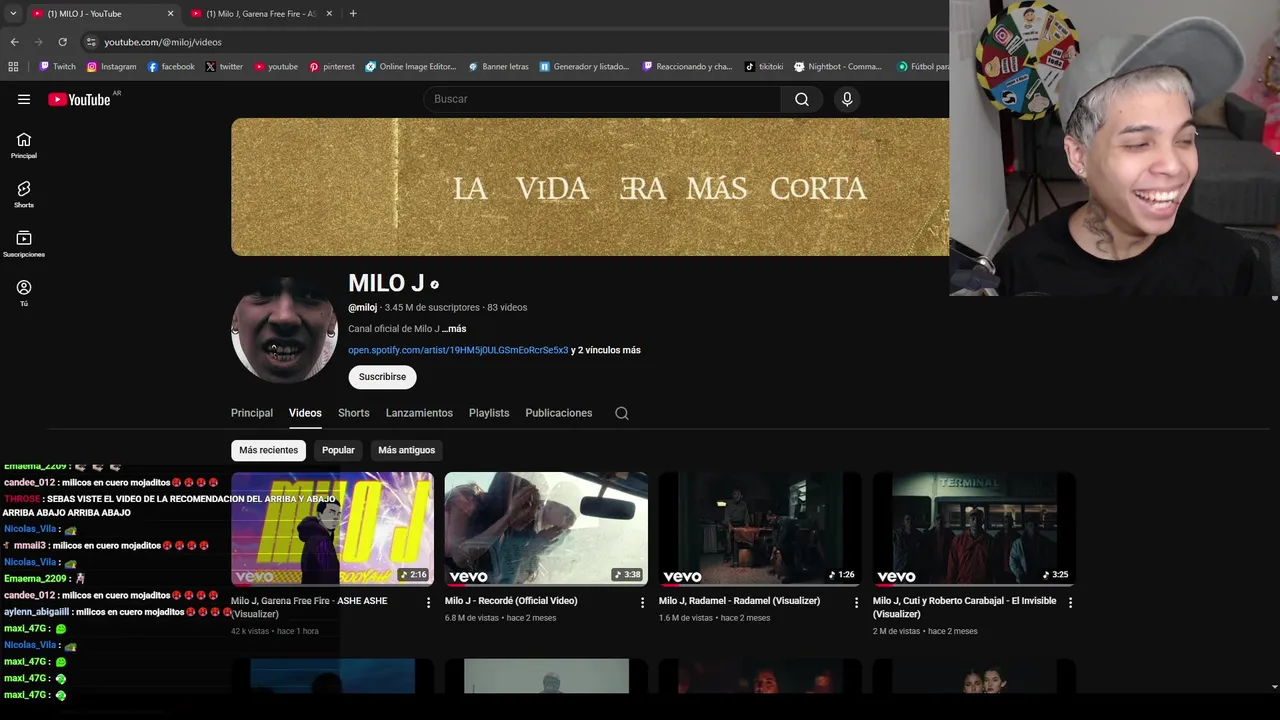The height and width of the screenshot is (720, 1280).
Task: Open Publicaciones channel tab
Action: click(559, 413)
